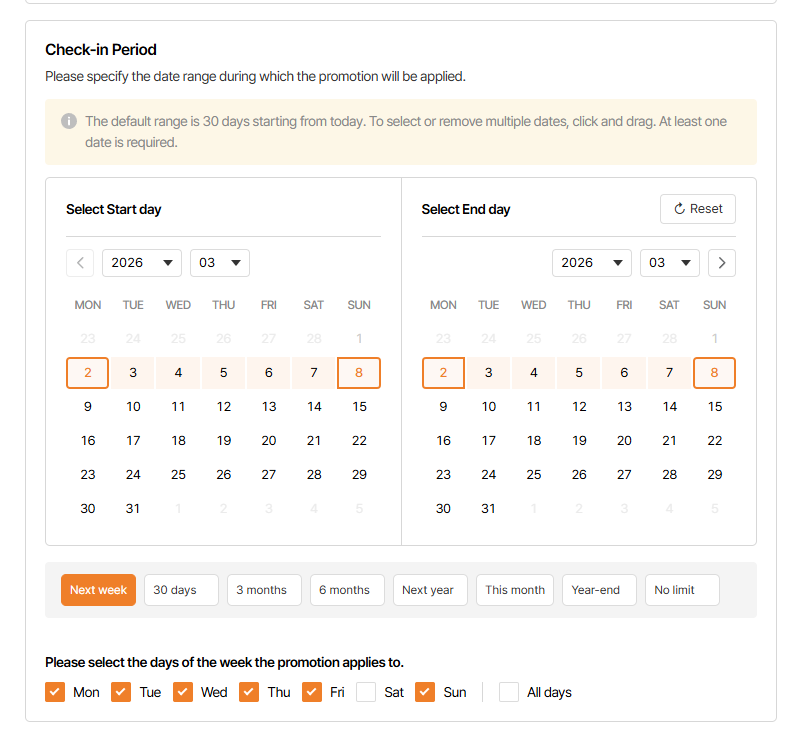Choose the 3 months preset range
The width and height of the screenshot is (794, 731).
pyautogui.click(x=264, y=590)
